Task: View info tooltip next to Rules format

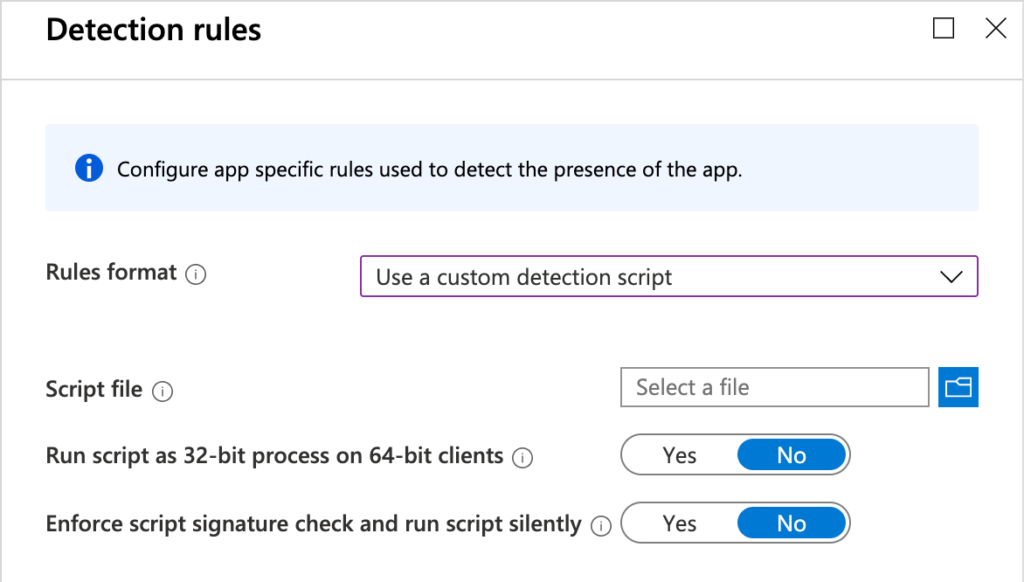Action: (x=196, y=272)
